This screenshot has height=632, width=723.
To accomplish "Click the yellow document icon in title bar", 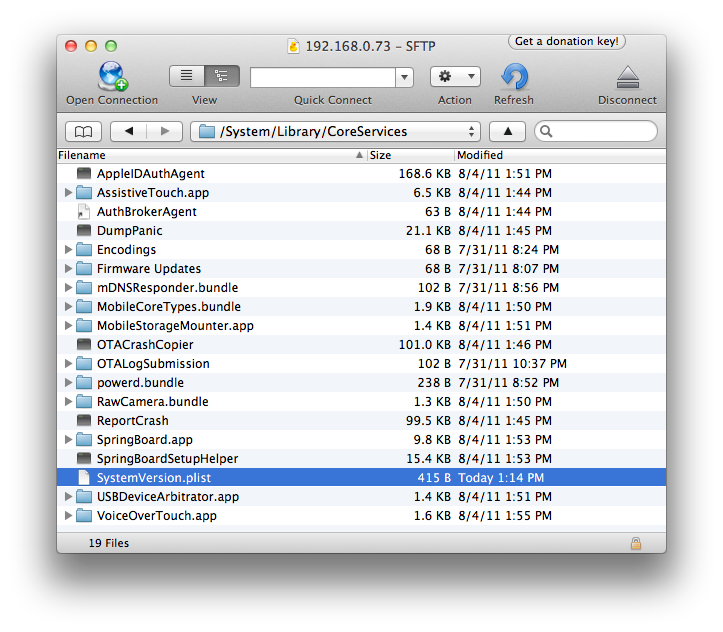I will point(293,46).
